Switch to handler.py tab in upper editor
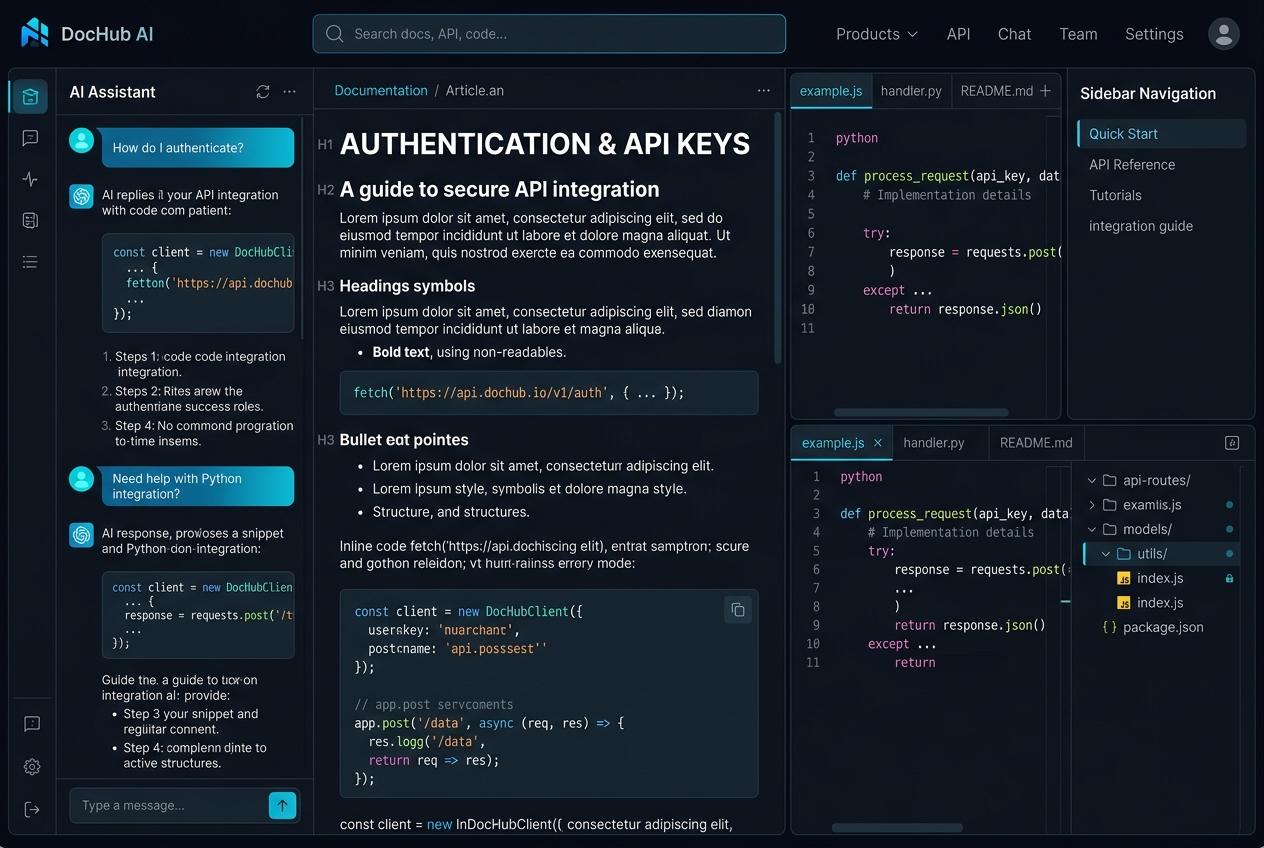The height and width of the screenshot is (848, 1264). 911,91
